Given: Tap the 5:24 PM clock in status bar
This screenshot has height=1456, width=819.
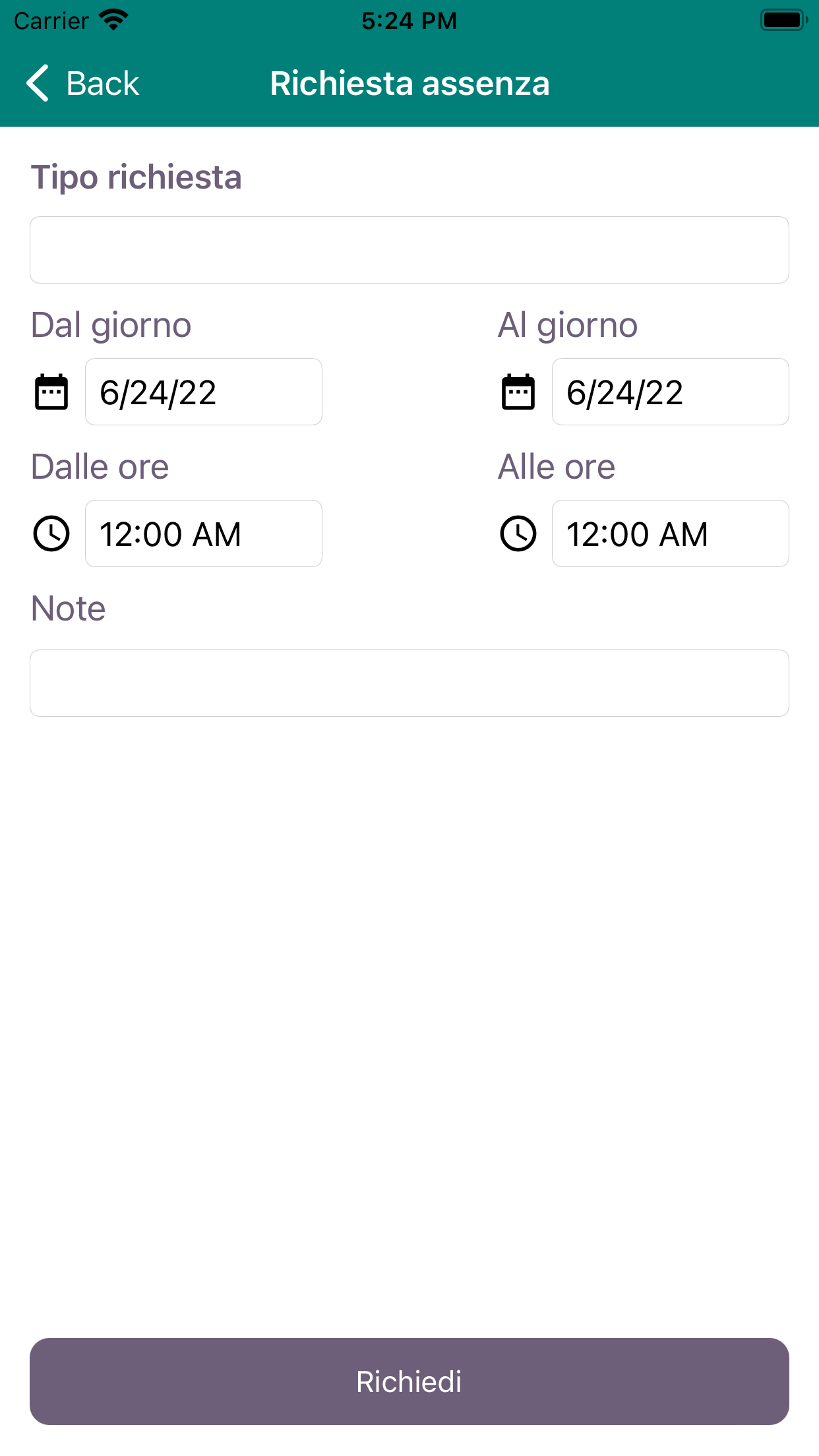Looking at the screenshot, I should click(x=409, y=21).
